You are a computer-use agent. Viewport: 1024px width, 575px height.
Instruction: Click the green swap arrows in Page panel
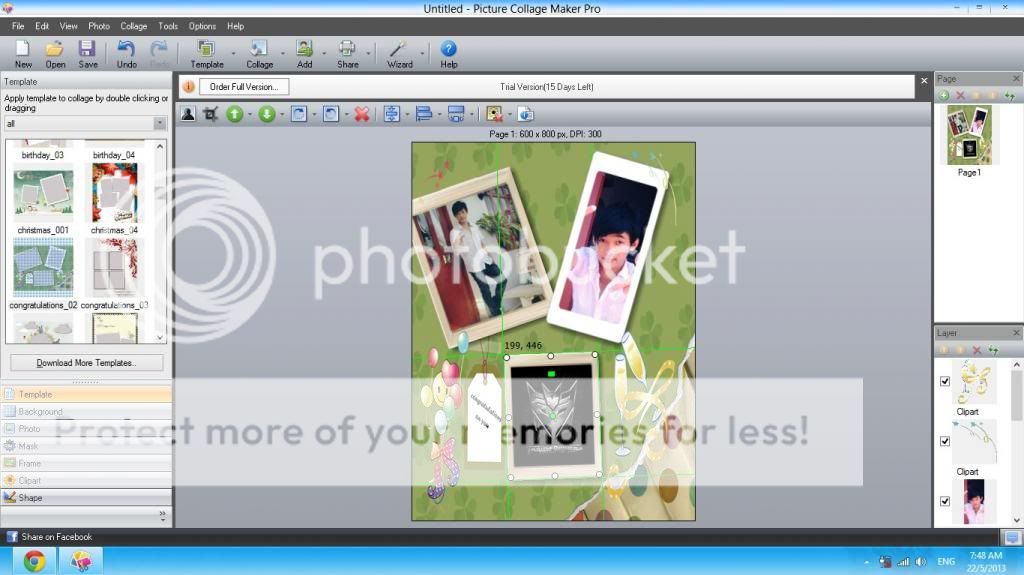tap(1010, 95)
